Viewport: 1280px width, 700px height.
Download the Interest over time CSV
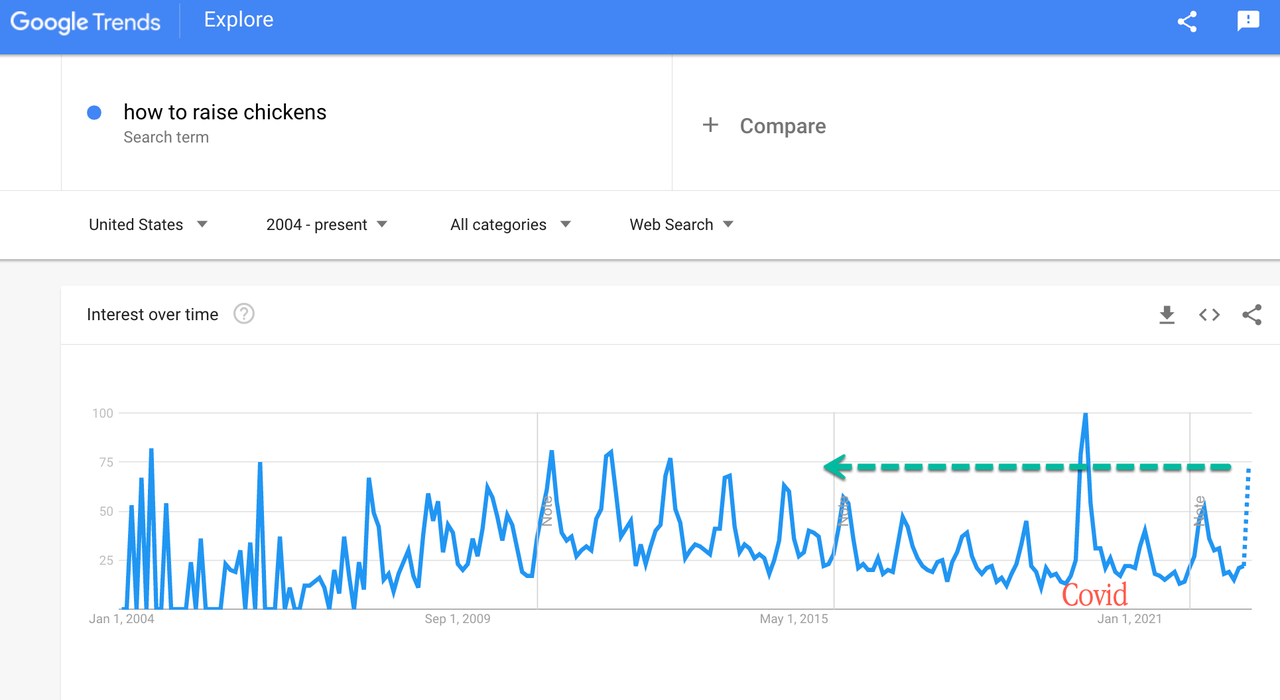coord(1166,315)
